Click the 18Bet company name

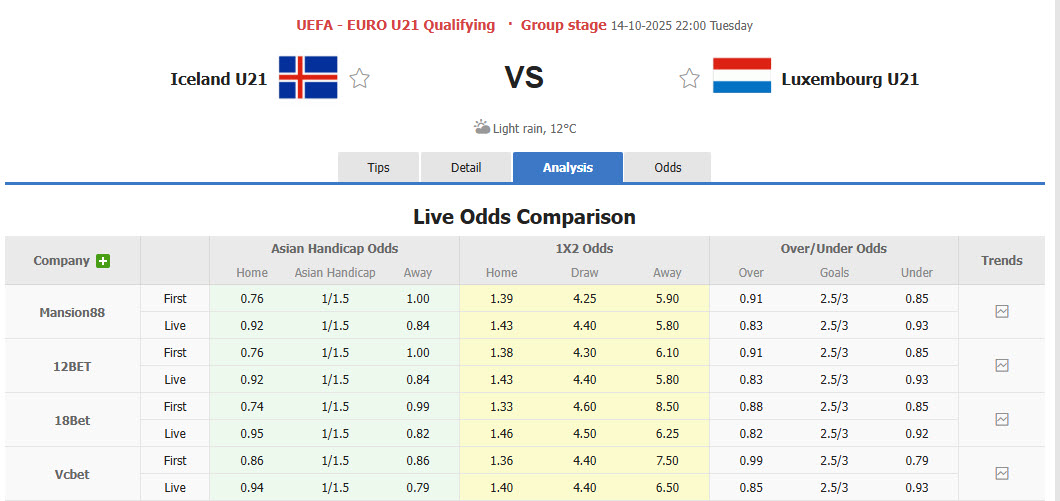coord(72,420)
